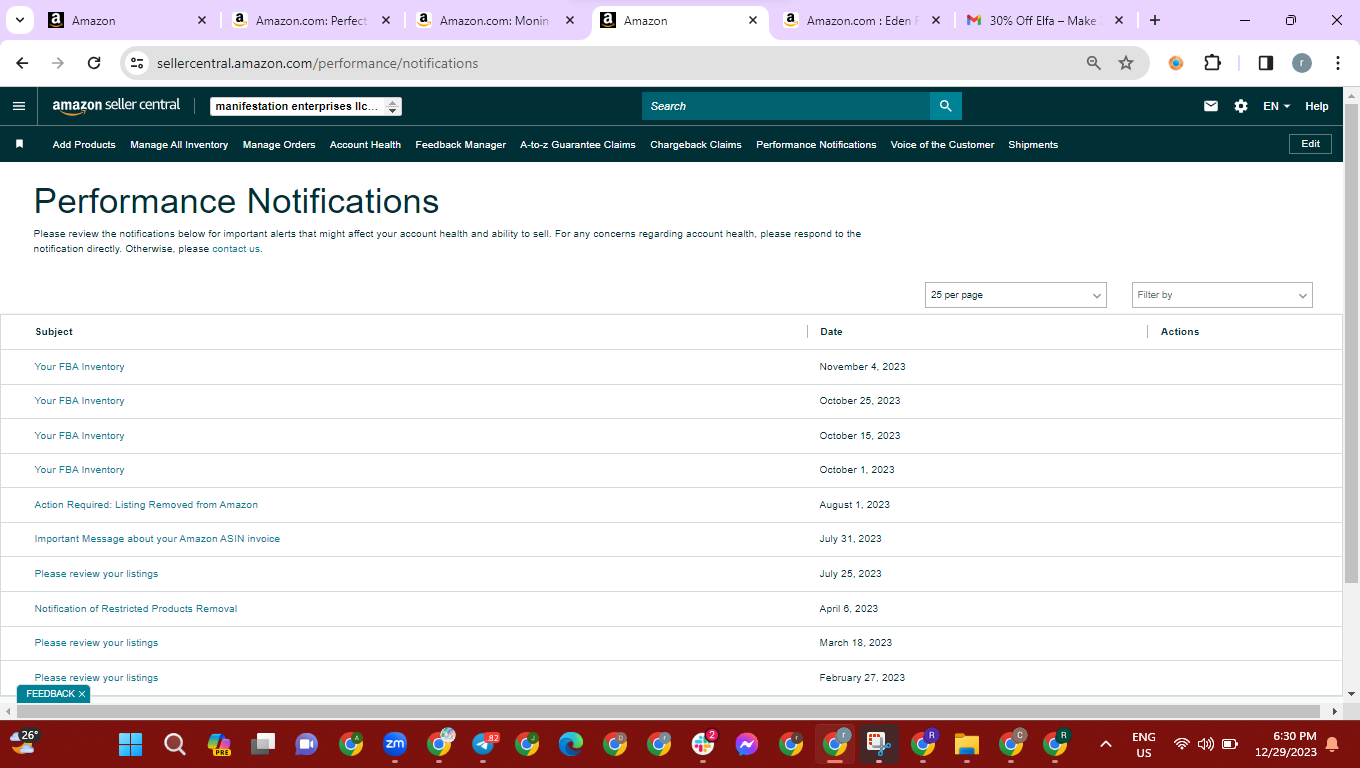Open the Chrome three-dot menu

(x=1338, y=63)
